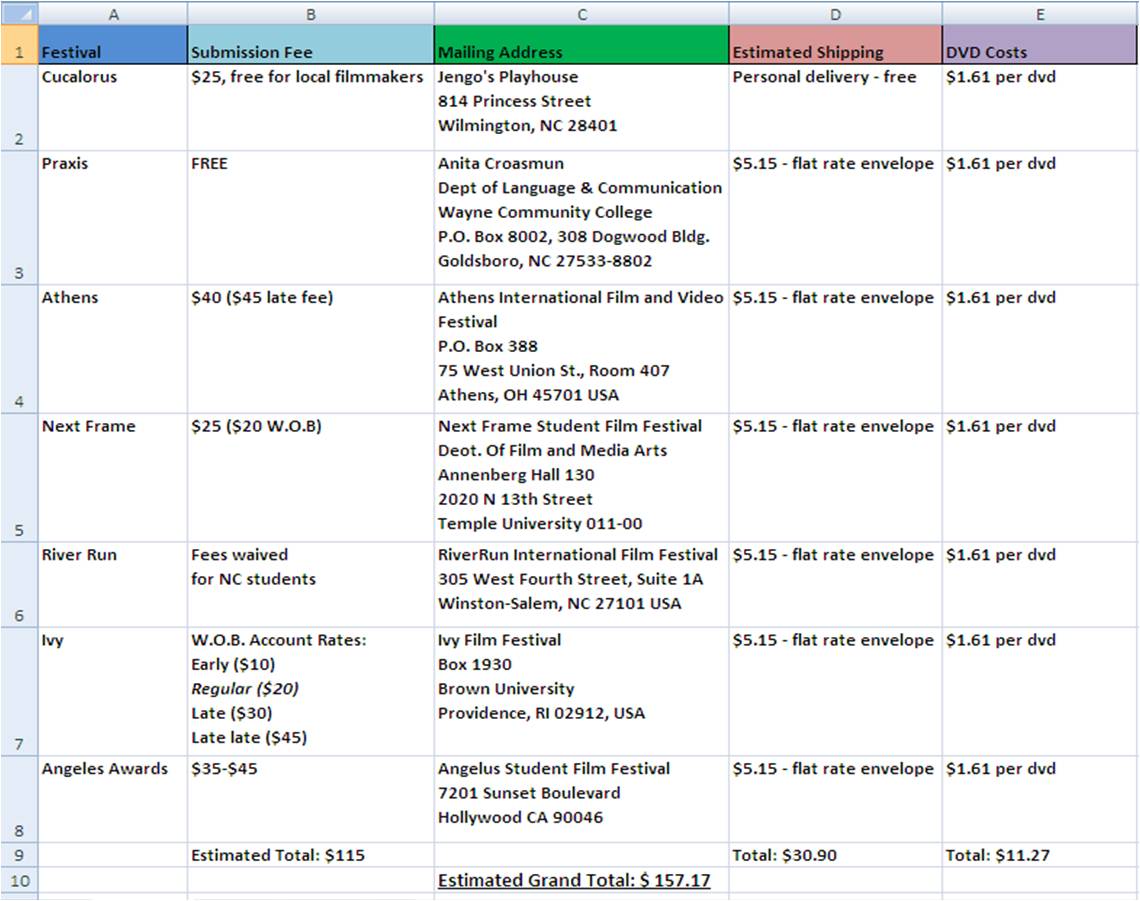1140x901 pixels.
Task: Click the blue Festival header cell
Action: tap(113, 45)
